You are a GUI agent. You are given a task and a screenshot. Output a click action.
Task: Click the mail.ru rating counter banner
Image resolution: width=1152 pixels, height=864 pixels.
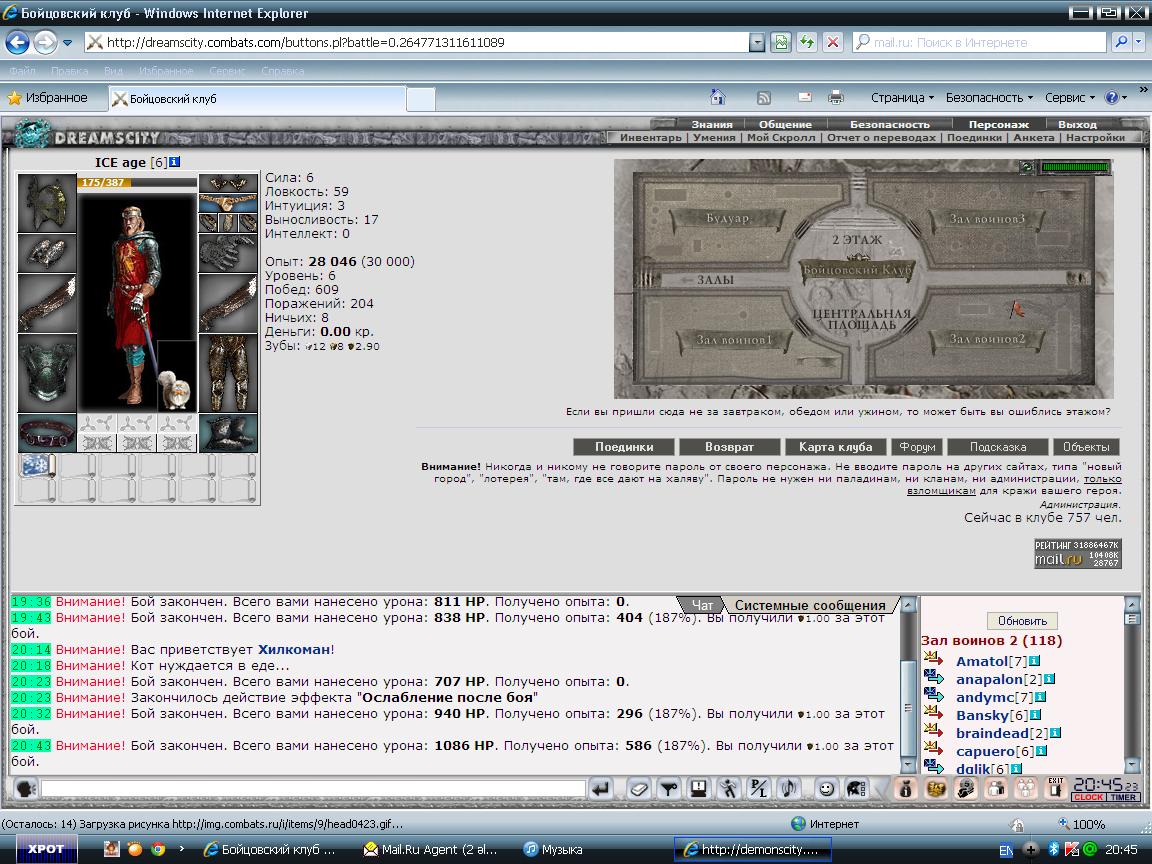tap(1078, 554)
